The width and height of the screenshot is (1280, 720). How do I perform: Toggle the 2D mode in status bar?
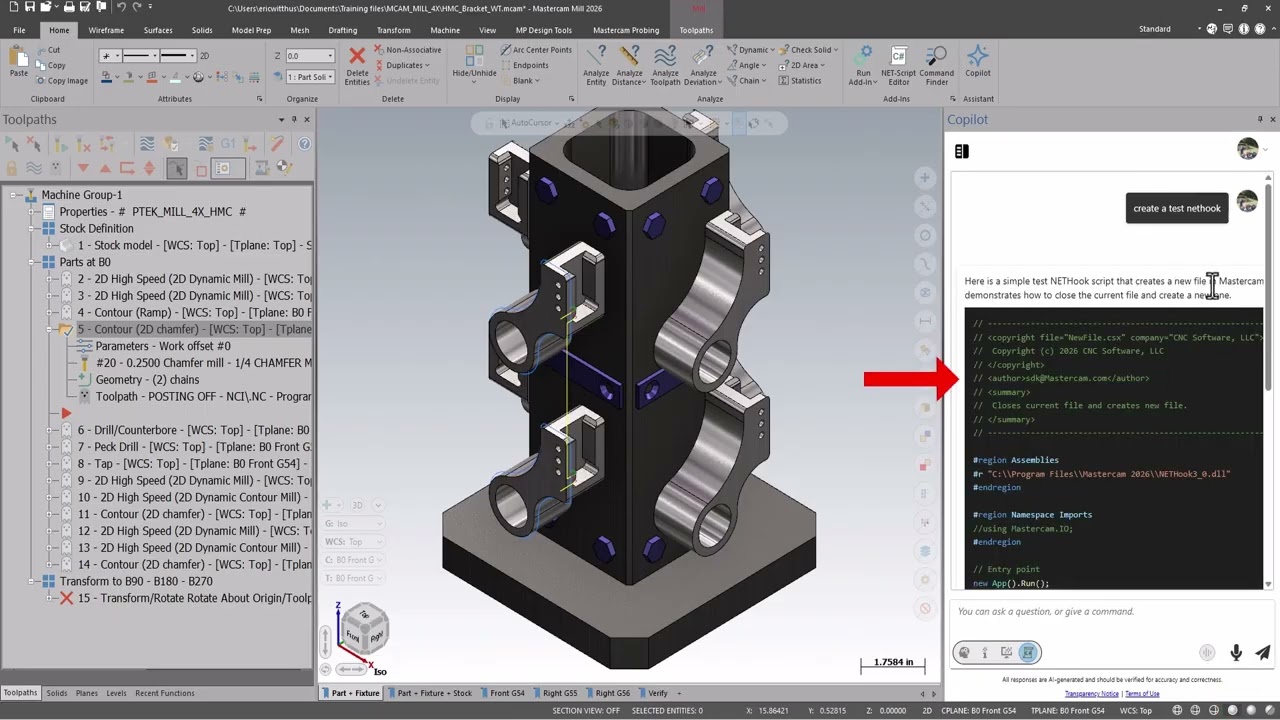point(928,710)
